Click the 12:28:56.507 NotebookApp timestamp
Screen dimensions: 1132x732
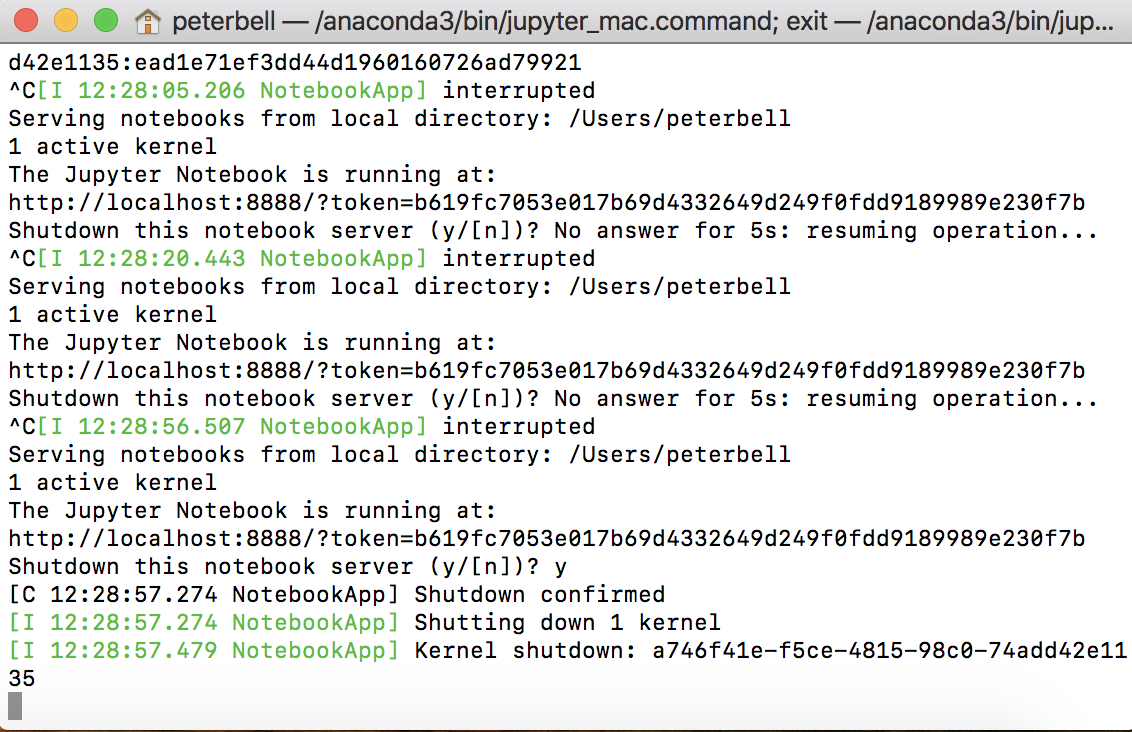(232, 427)
